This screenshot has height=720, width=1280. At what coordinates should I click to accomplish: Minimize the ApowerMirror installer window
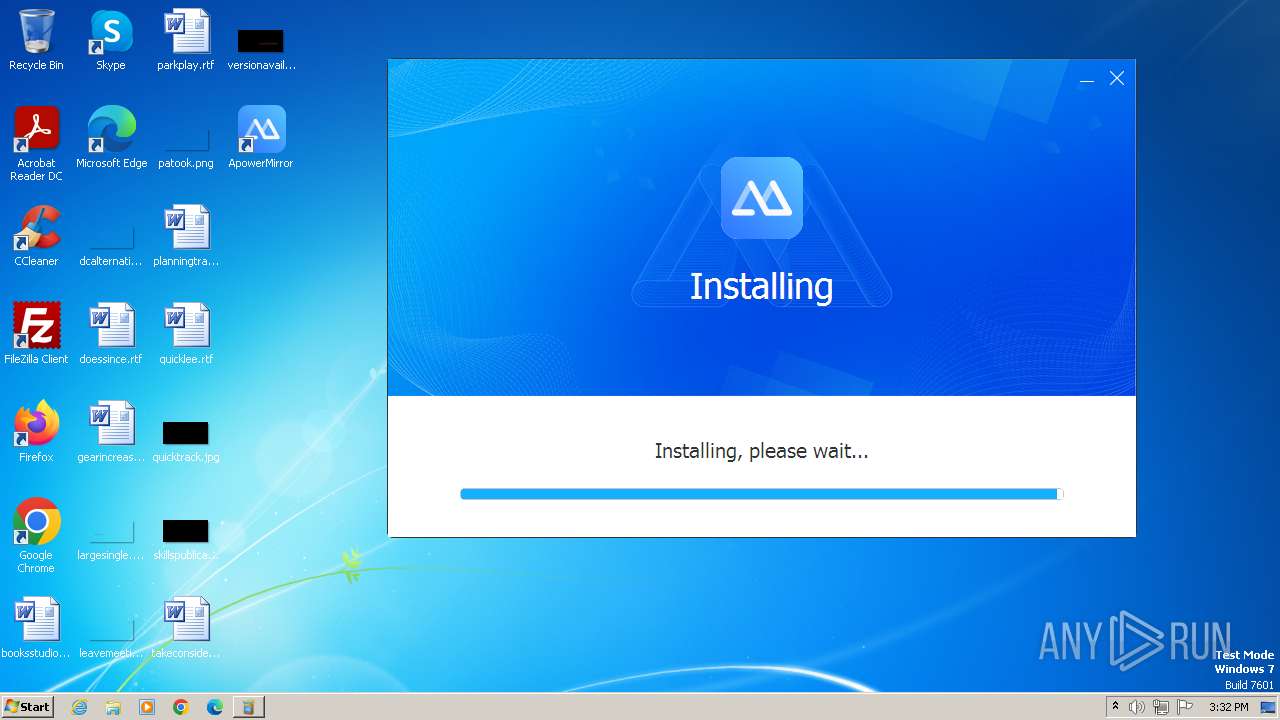(x=1087, y=79)
